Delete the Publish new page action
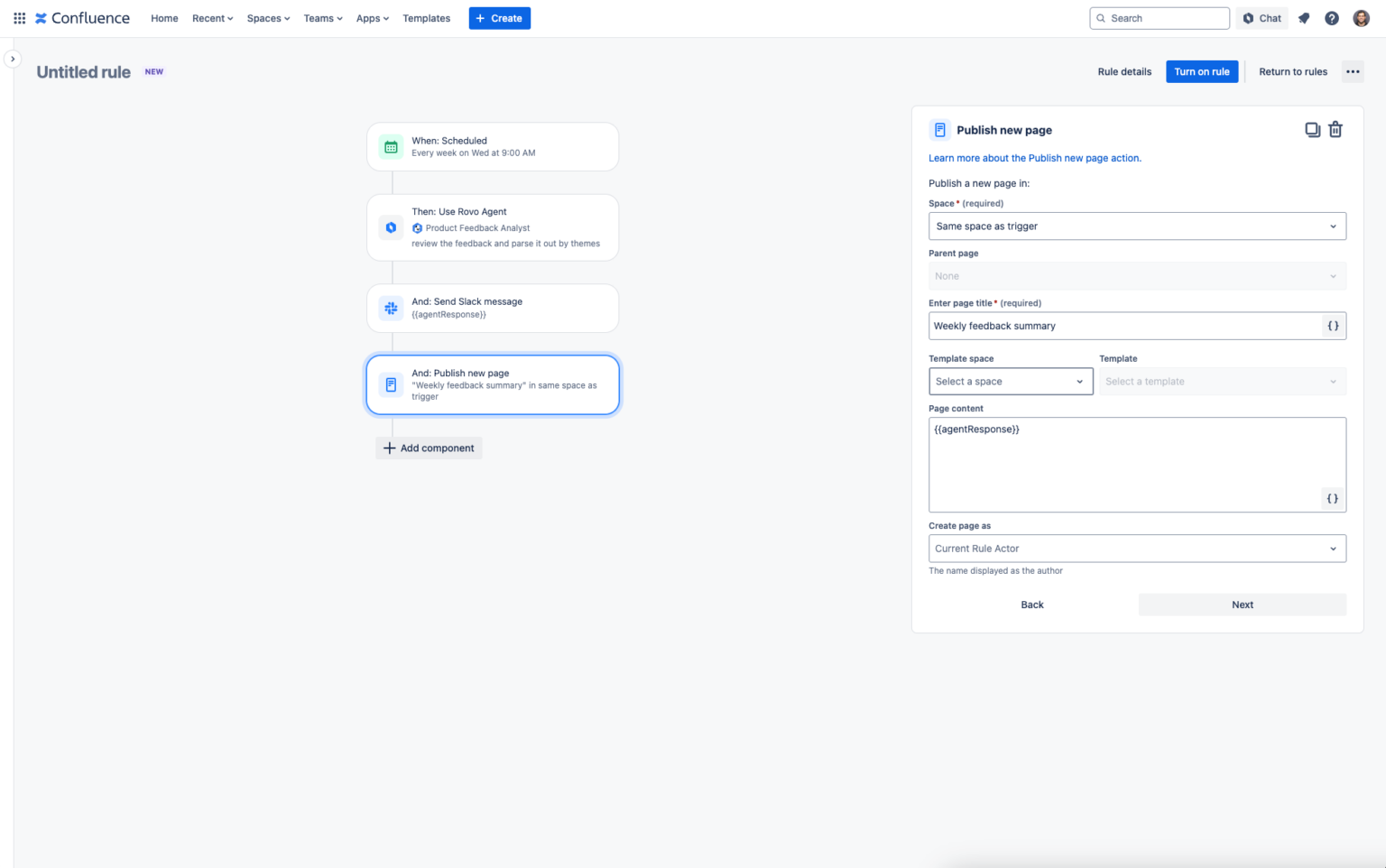 (x=1335, y=129)
